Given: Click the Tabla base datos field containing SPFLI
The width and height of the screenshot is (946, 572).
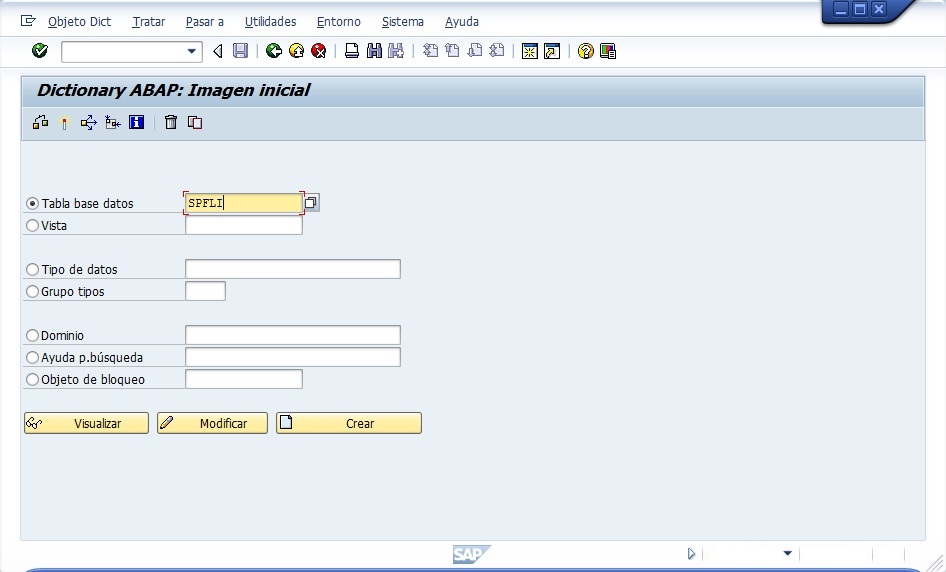Looking at the screenshot, I should click(x=243, y=203).
